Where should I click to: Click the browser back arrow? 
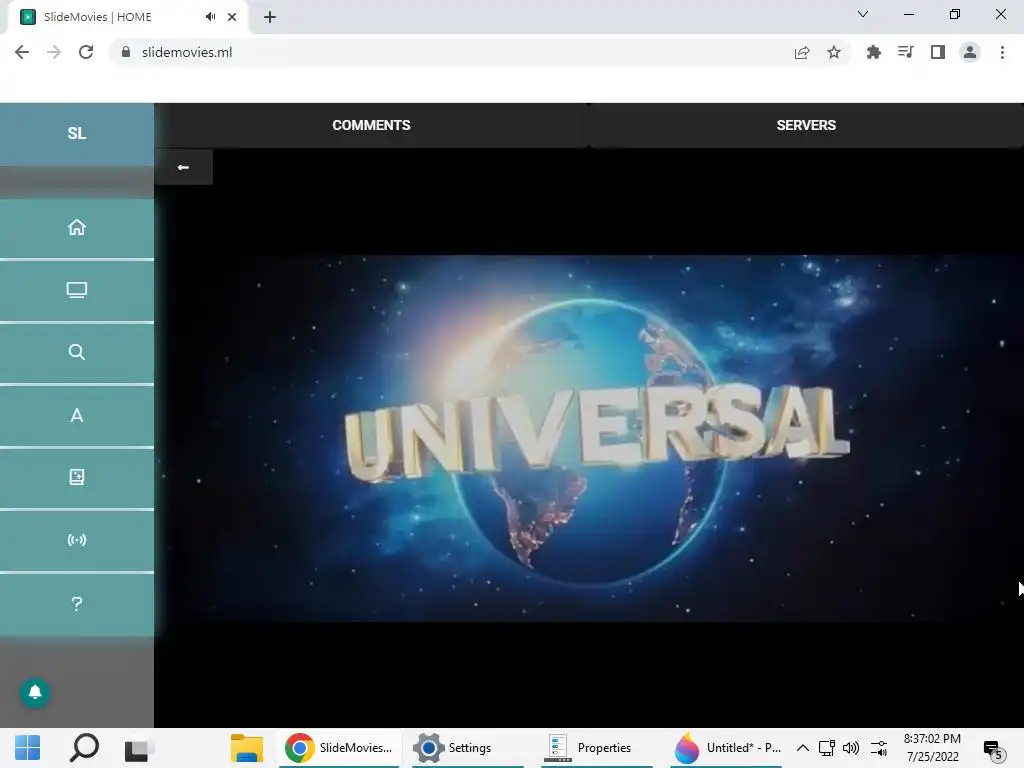[x=22, y=52]
